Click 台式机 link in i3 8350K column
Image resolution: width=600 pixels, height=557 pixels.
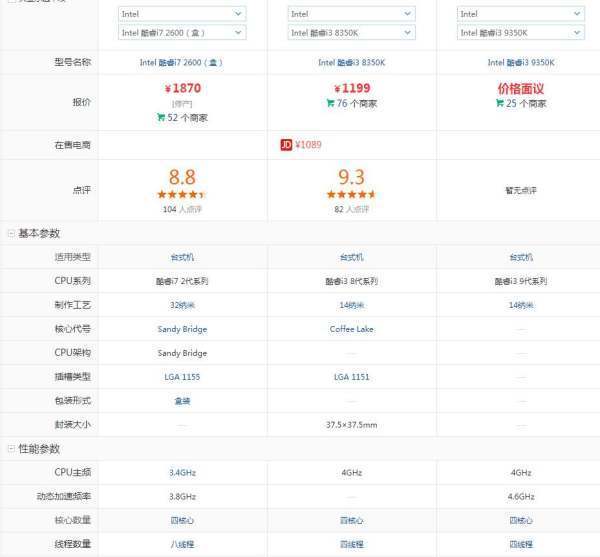351,257
